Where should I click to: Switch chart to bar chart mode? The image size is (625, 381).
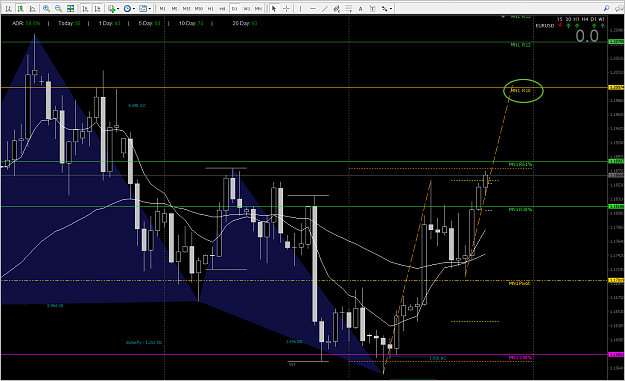8,8
